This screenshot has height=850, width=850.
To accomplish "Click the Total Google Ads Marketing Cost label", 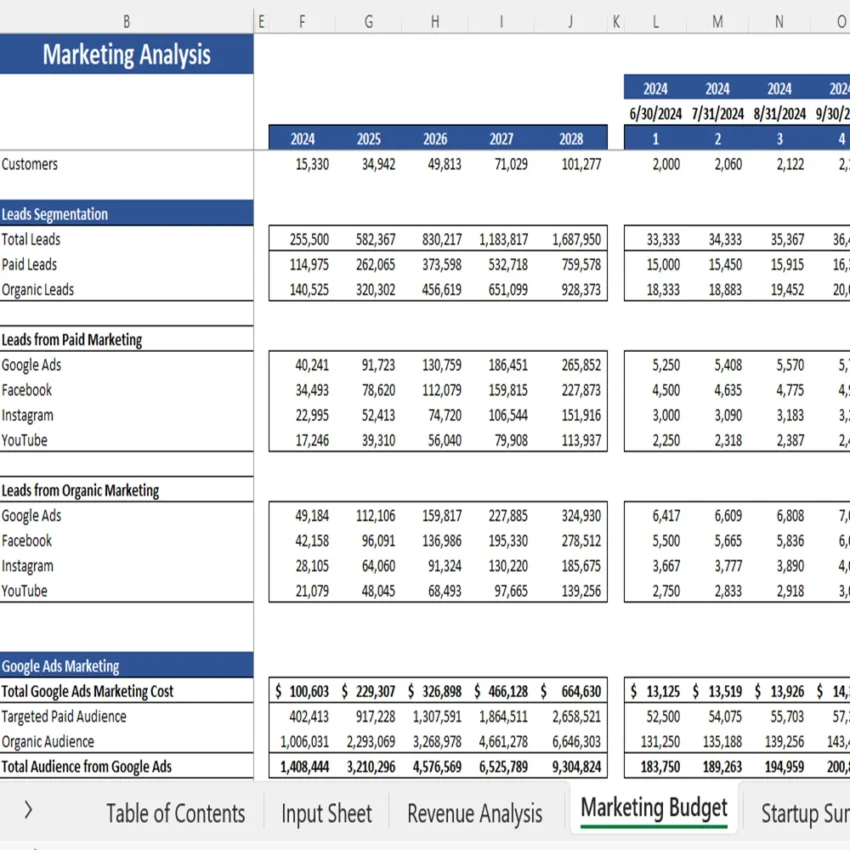I will 88,690.
